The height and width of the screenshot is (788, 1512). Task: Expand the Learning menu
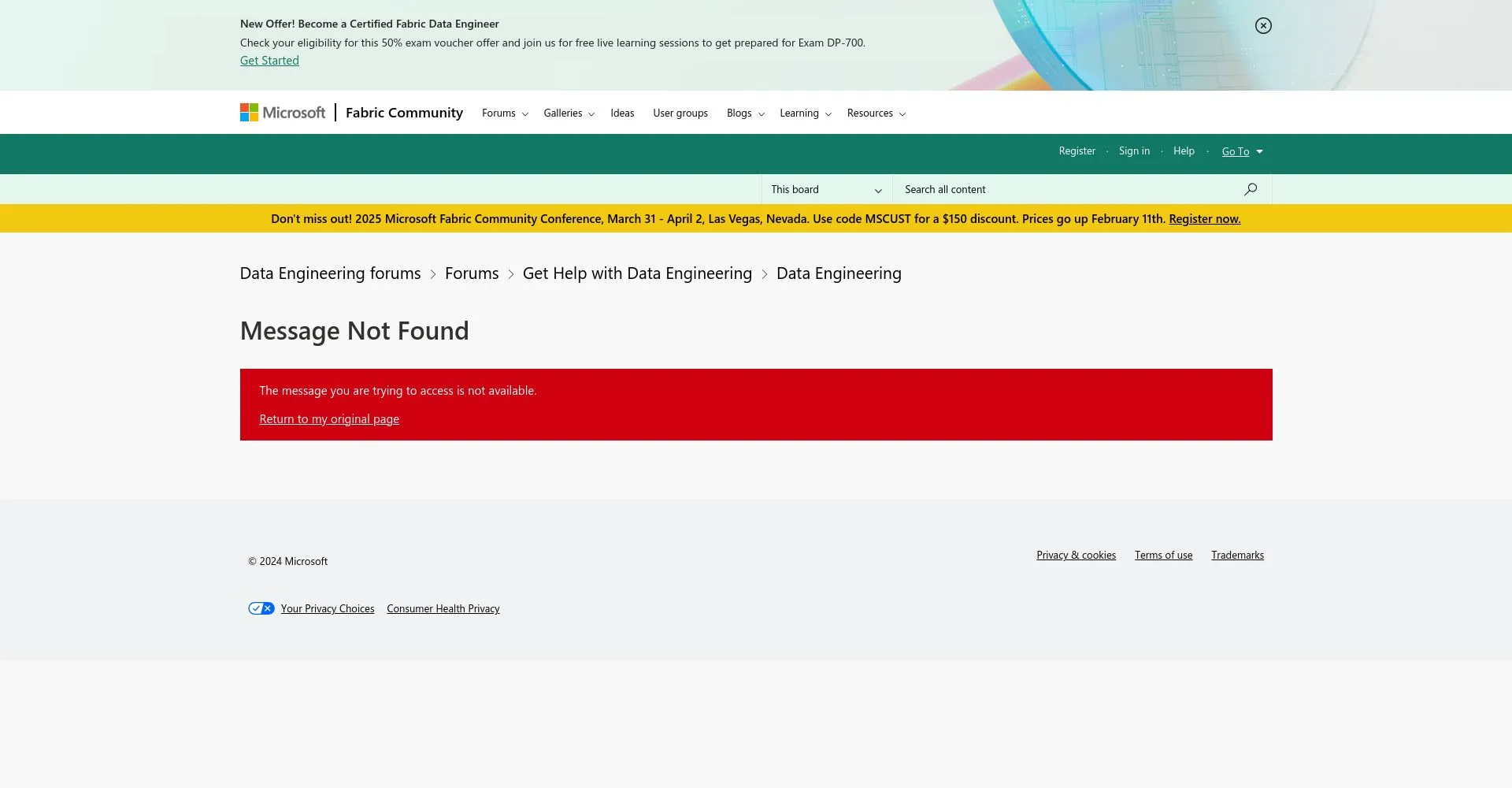point(806,113)
